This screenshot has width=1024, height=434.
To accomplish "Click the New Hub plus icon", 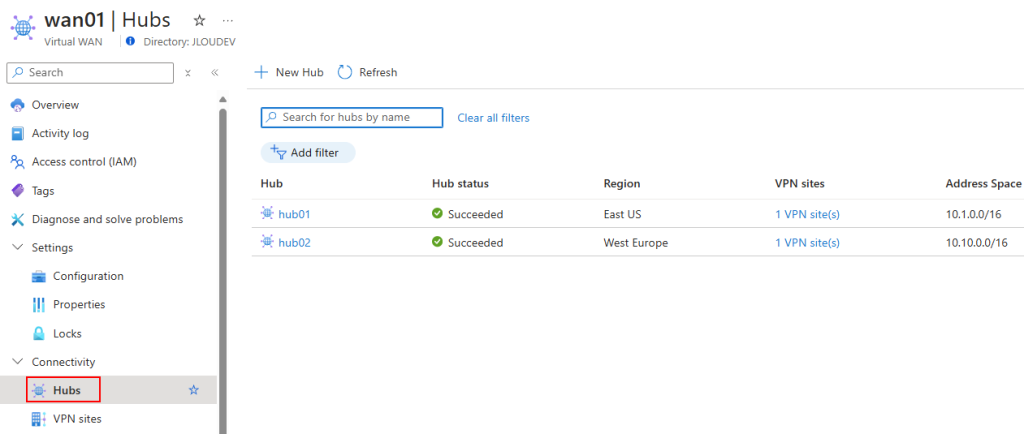I will (261, 72).
